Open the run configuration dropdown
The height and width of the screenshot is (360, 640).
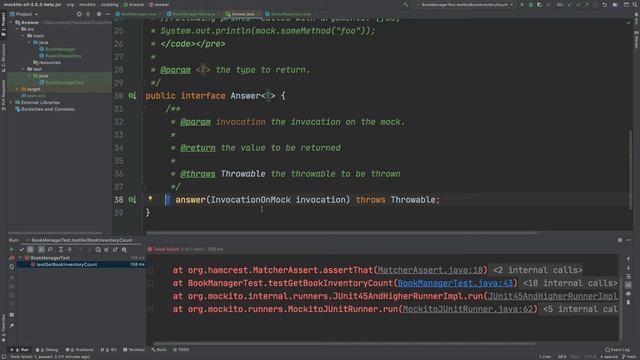466,4
